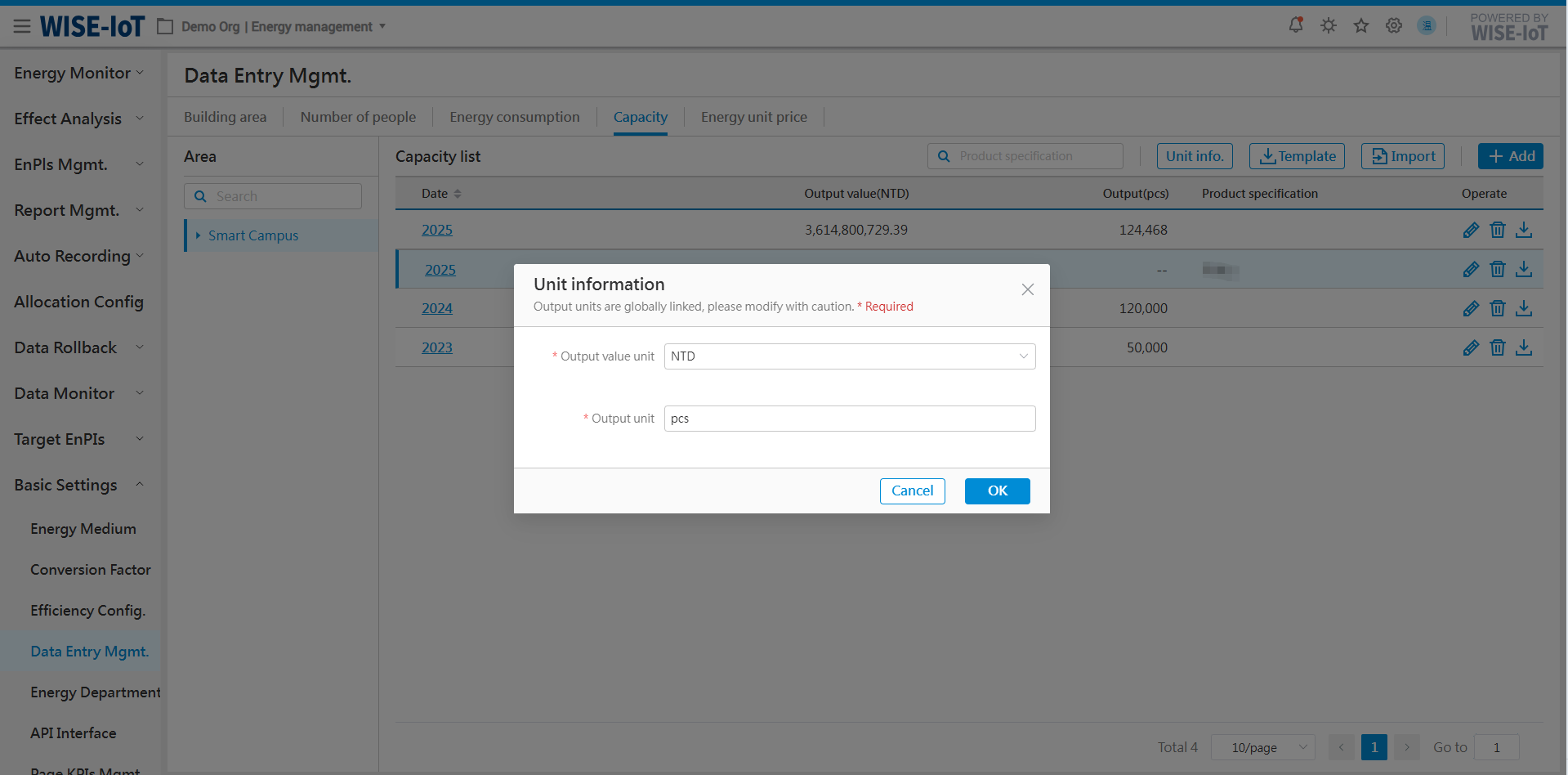Click edit pencil for 2023 row
The width and height of the screenshot is (1568, 775).
[1471, 347]
